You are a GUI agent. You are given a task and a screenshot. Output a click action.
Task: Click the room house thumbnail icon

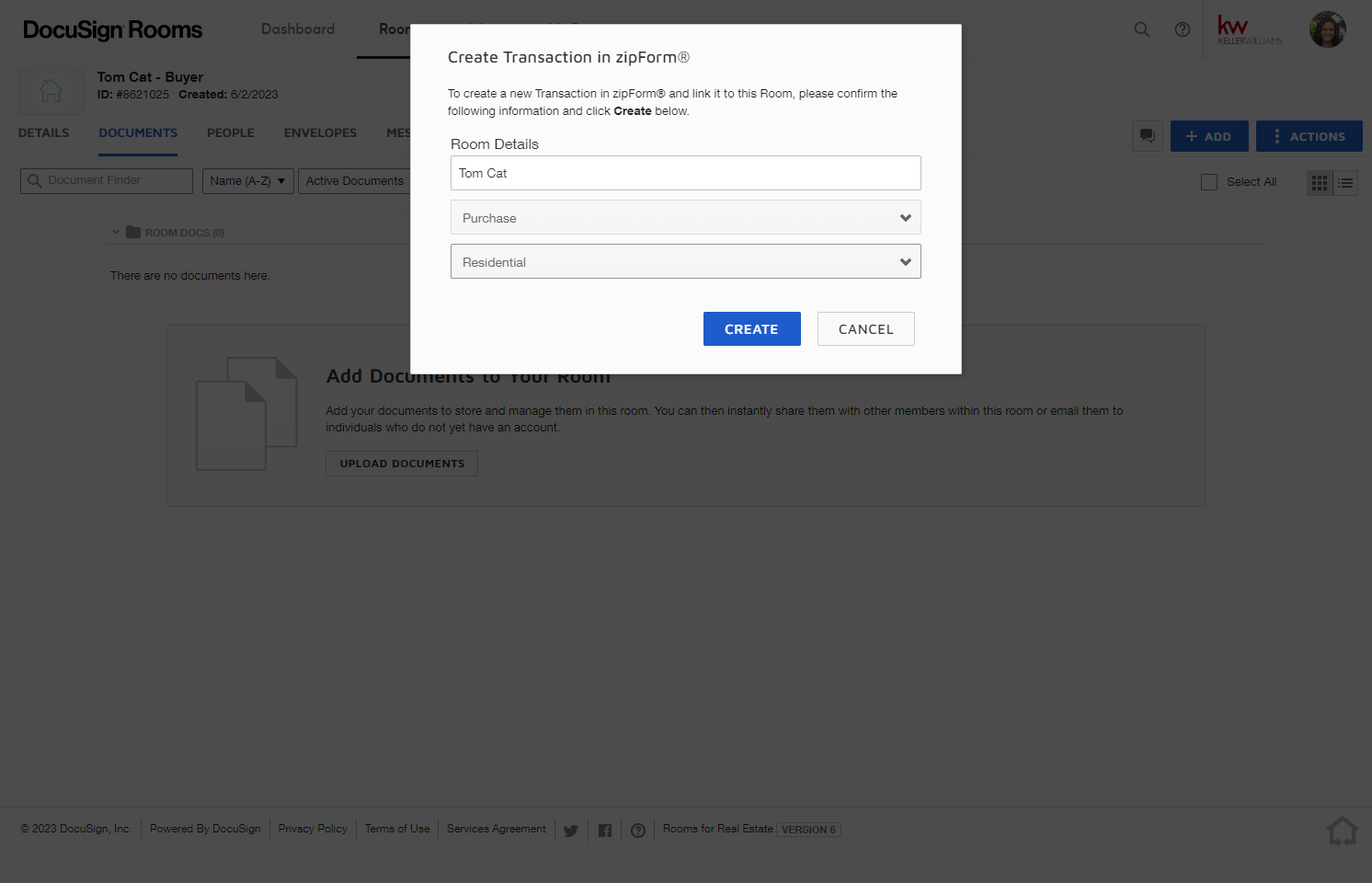(51, 90)
